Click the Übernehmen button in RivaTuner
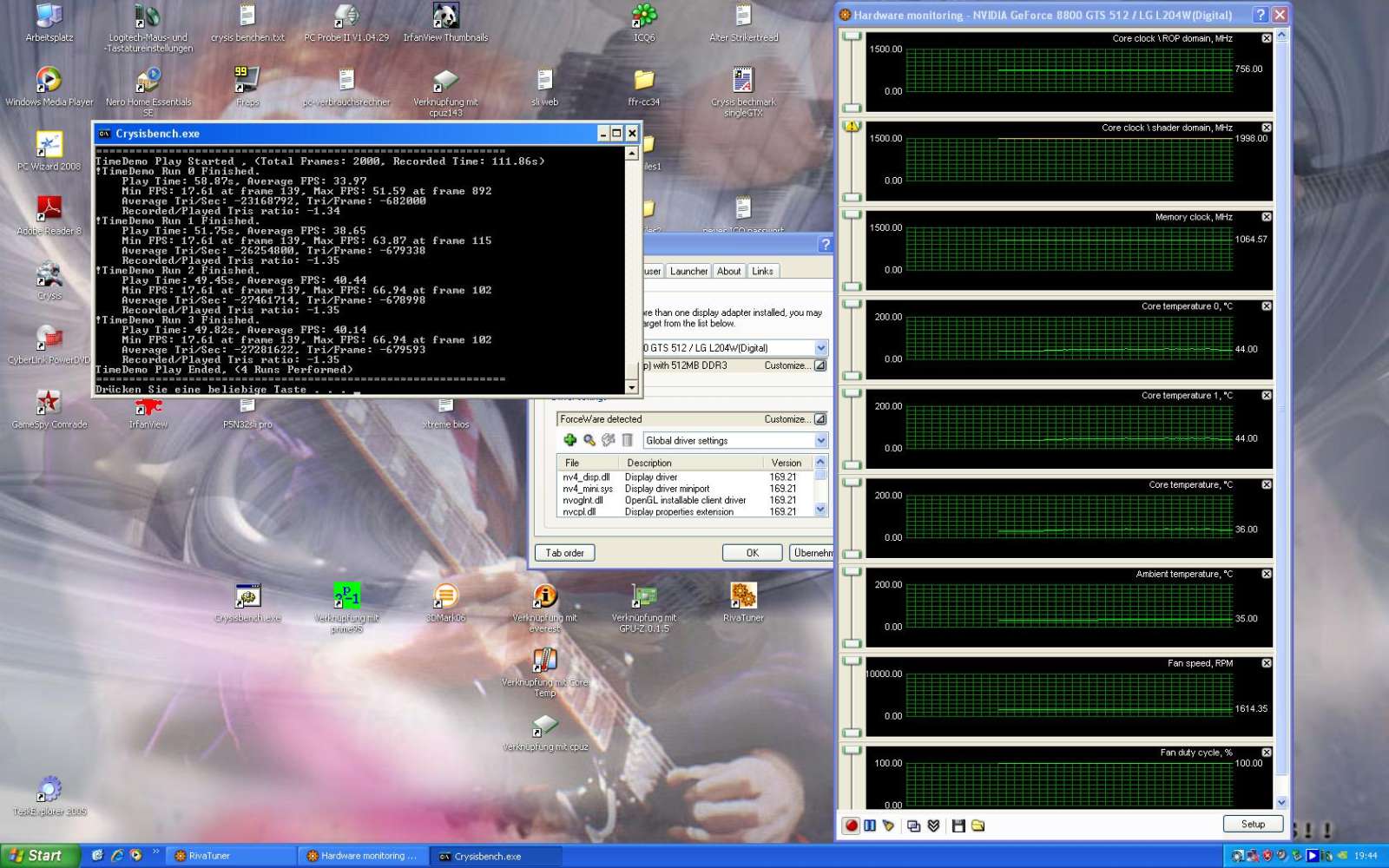The image size is (1389, 868). (x=813, y=553)
